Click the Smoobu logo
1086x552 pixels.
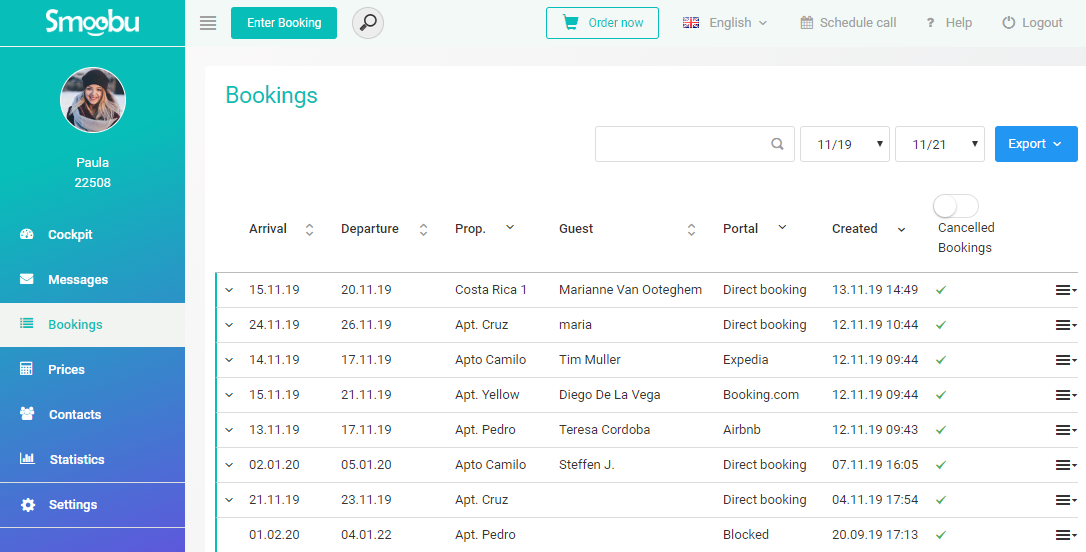coord(92,22)
